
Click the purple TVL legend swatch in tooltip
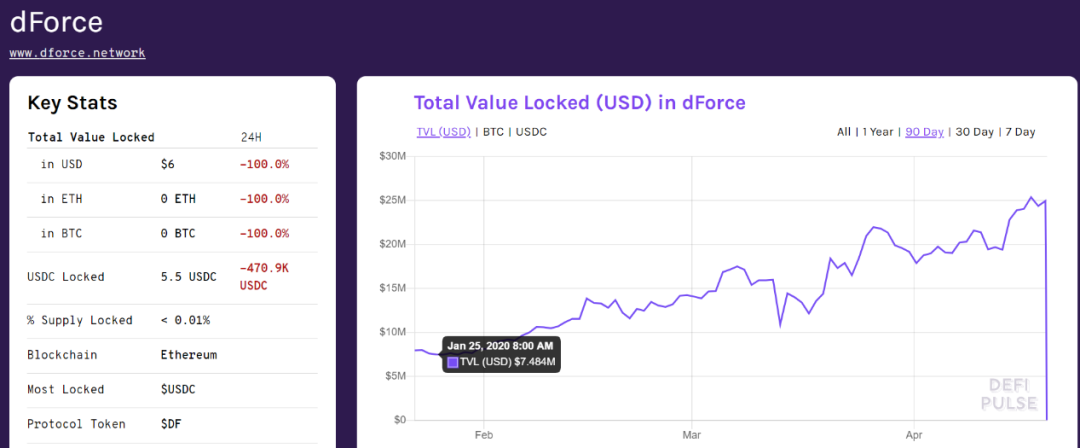[452, 361]
